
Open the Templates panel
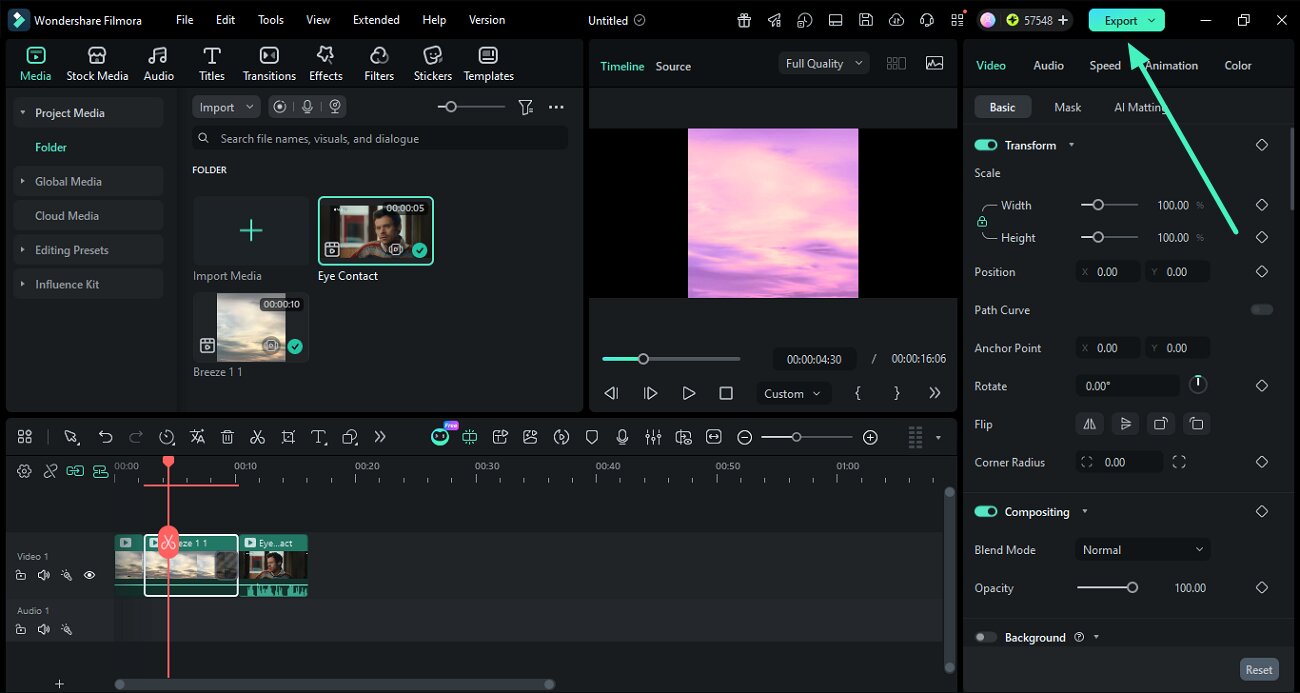[x=488, y=64]
